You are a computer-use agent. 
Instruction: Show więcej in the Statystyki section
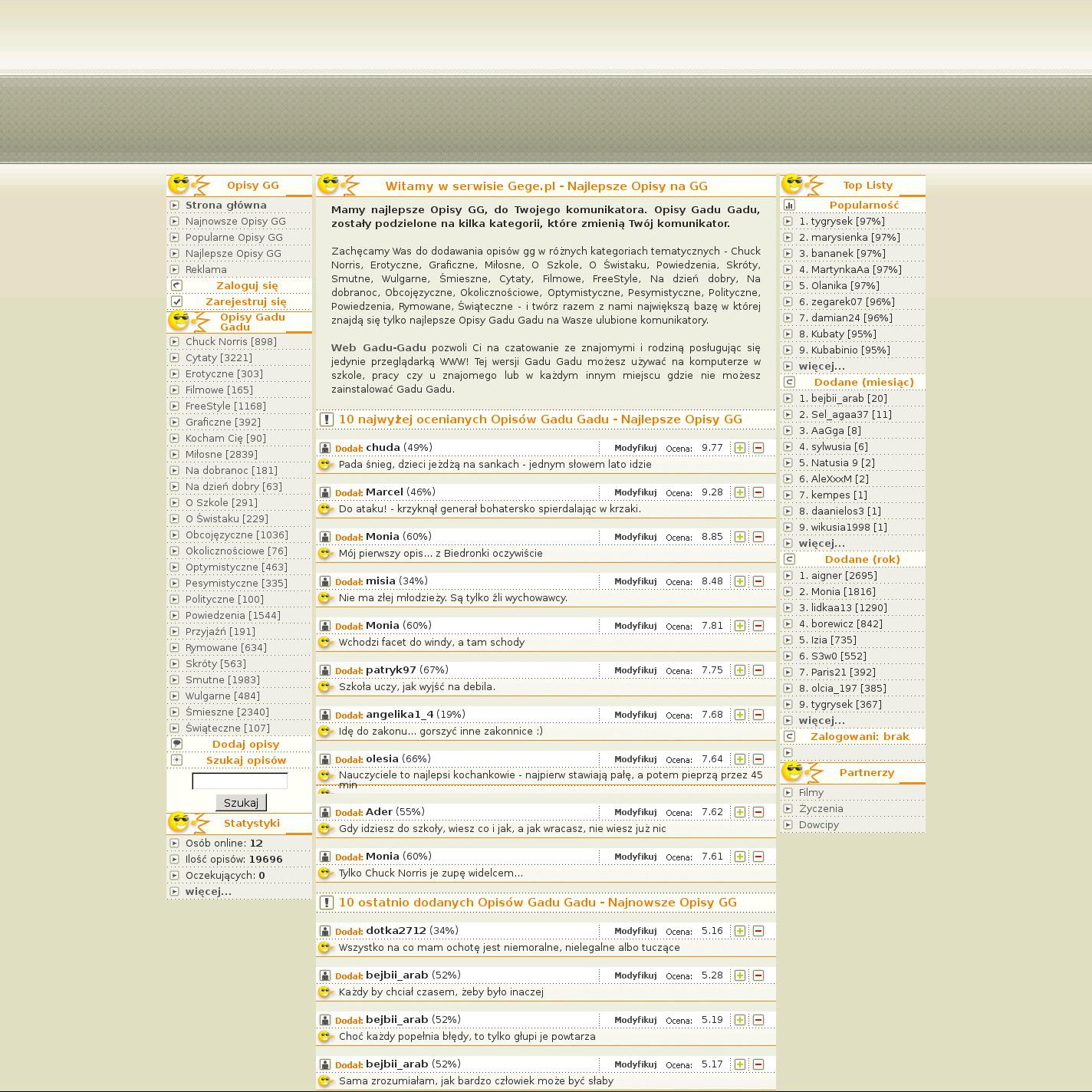coord(208,892)
